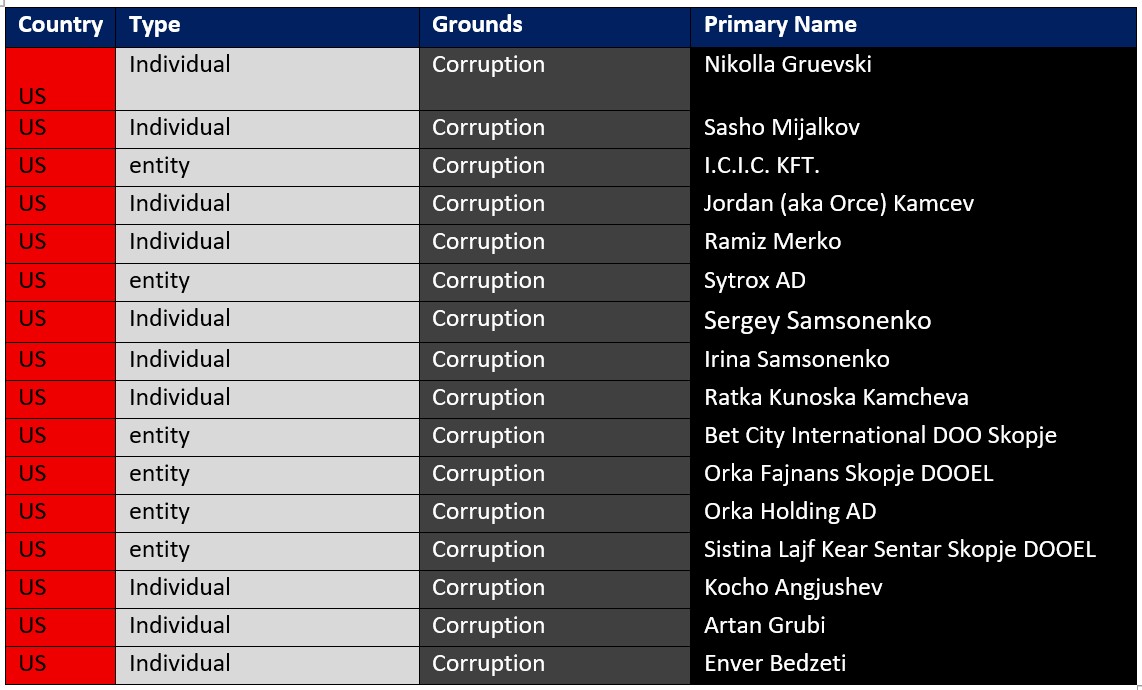Click Sistina Lajf Kear Sentar entry
The width and height of the screenshot is (1142, 690).
tap(900, 550)
